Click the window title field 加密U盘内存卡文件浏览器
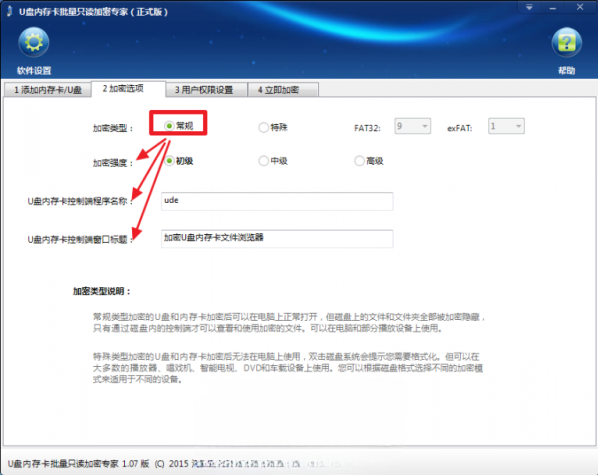Image resolution: width=598 pixels, height=475 pixels. [277, 238]
